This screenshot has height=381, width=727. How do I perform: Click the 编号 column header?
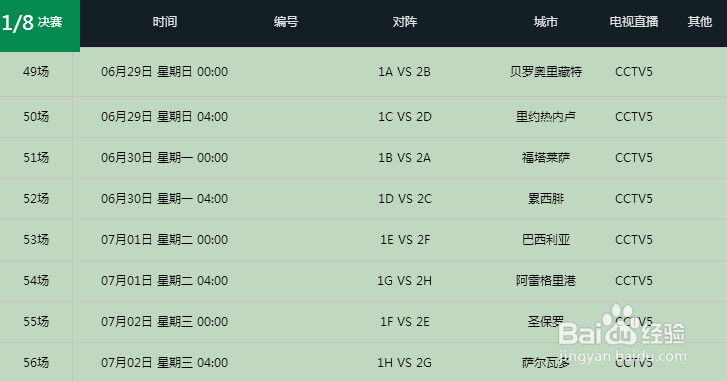click(286, 22)
